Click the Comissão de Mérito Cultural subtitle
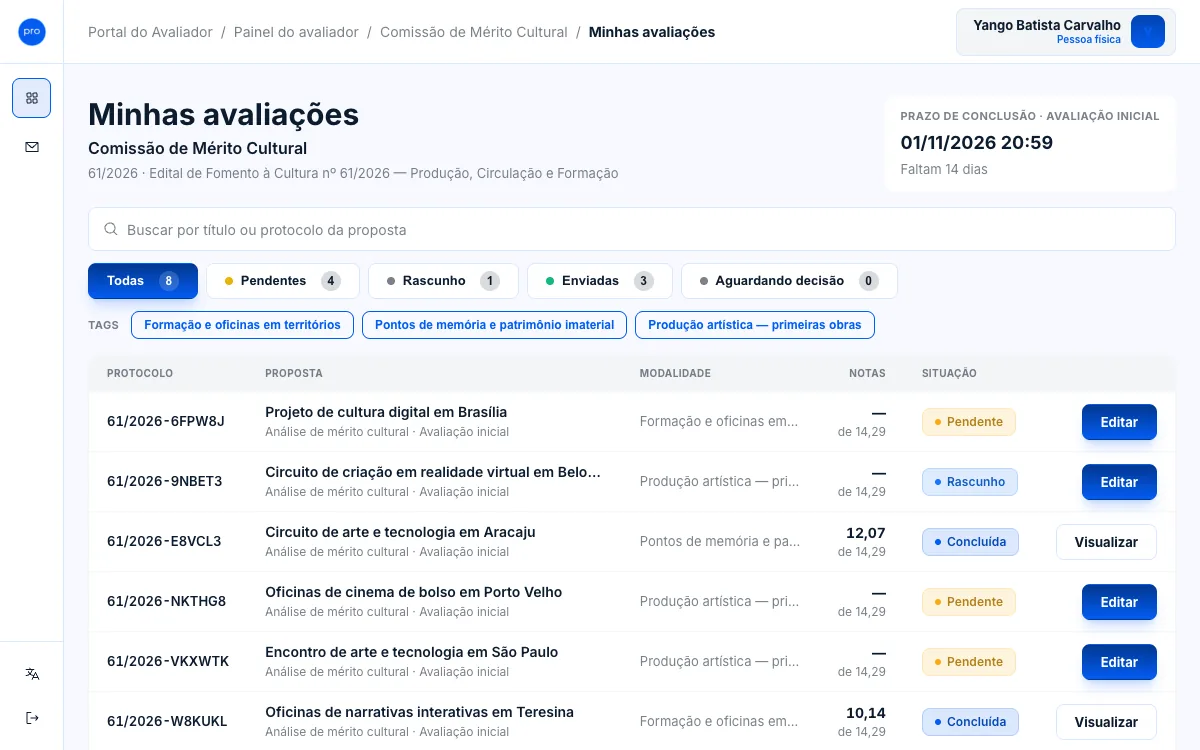Screen dimensions: 1200x750 (198, 148)
